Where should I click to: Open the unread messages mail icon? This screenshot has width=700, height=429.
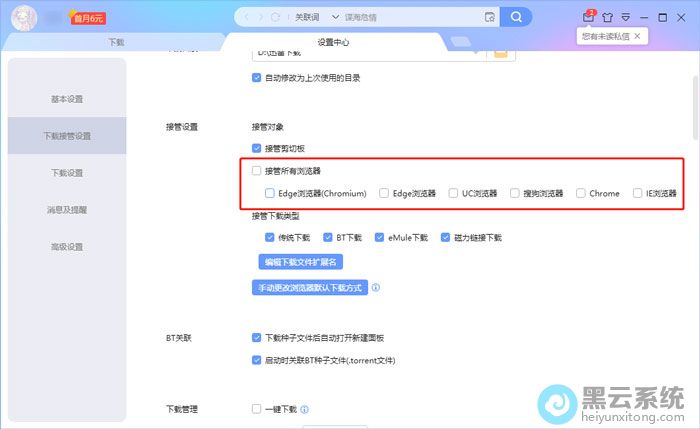[x=588, y=17]
